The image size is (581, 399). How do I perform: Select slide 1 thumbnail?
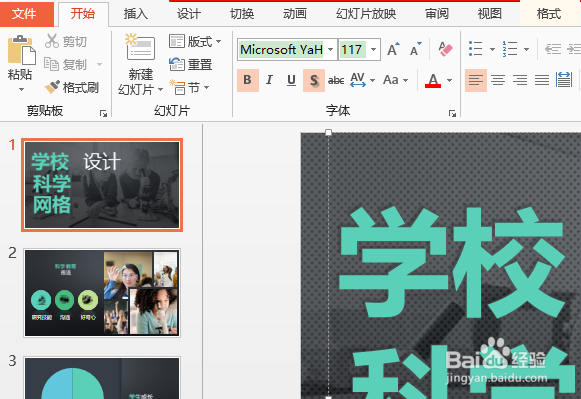(102, 185)
